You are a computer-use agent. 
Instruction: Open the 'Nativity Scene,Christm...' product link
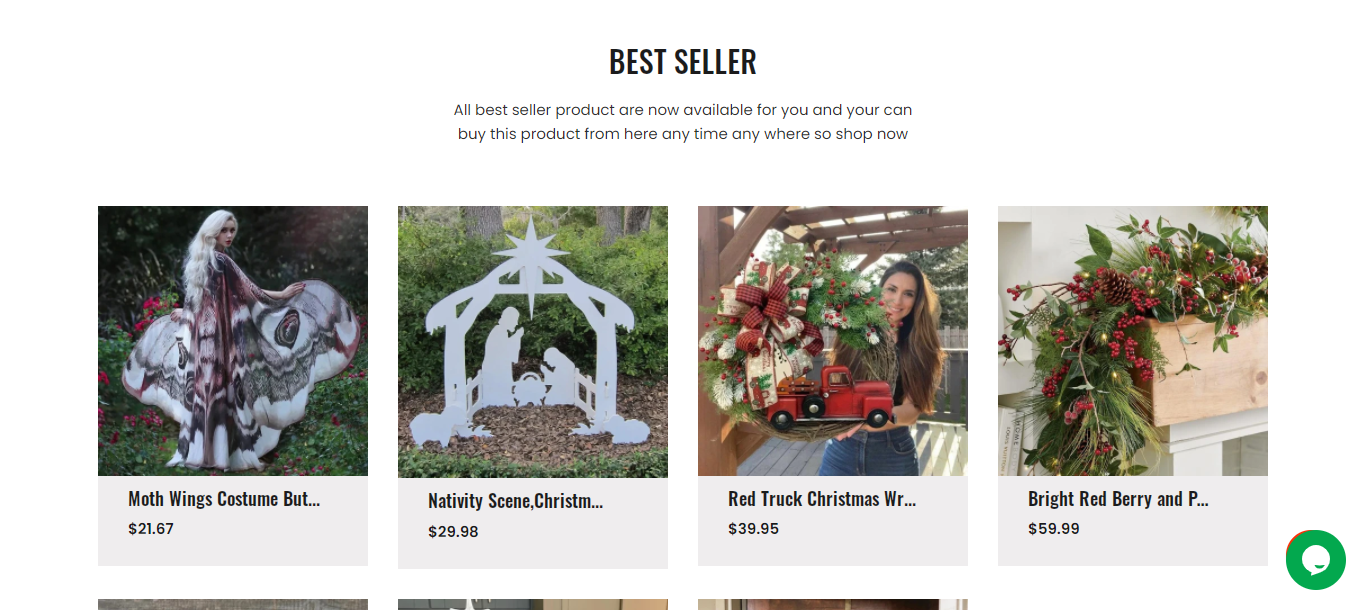click(515, 501)
